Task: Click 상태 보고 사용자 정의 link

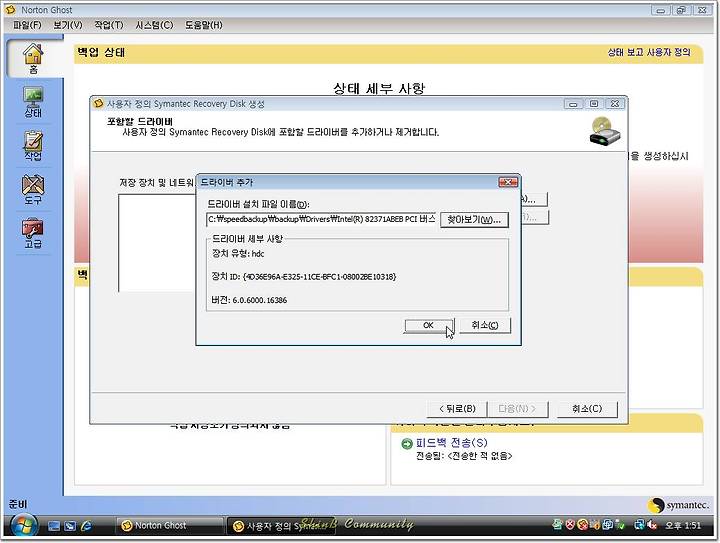Action: (x=649, y=52)
